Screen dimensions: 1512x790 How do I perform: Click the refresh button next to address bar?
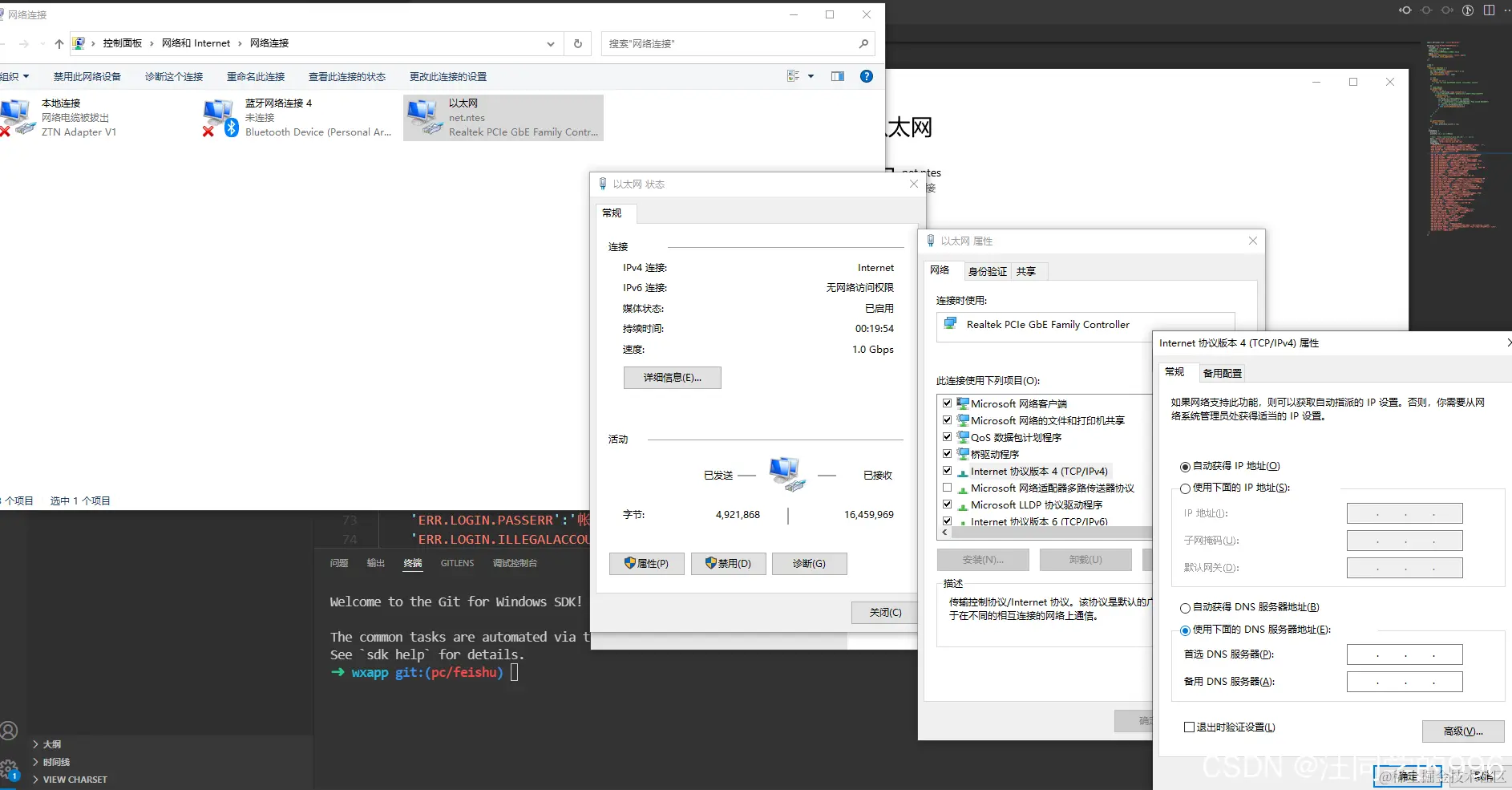click(578, 44)
